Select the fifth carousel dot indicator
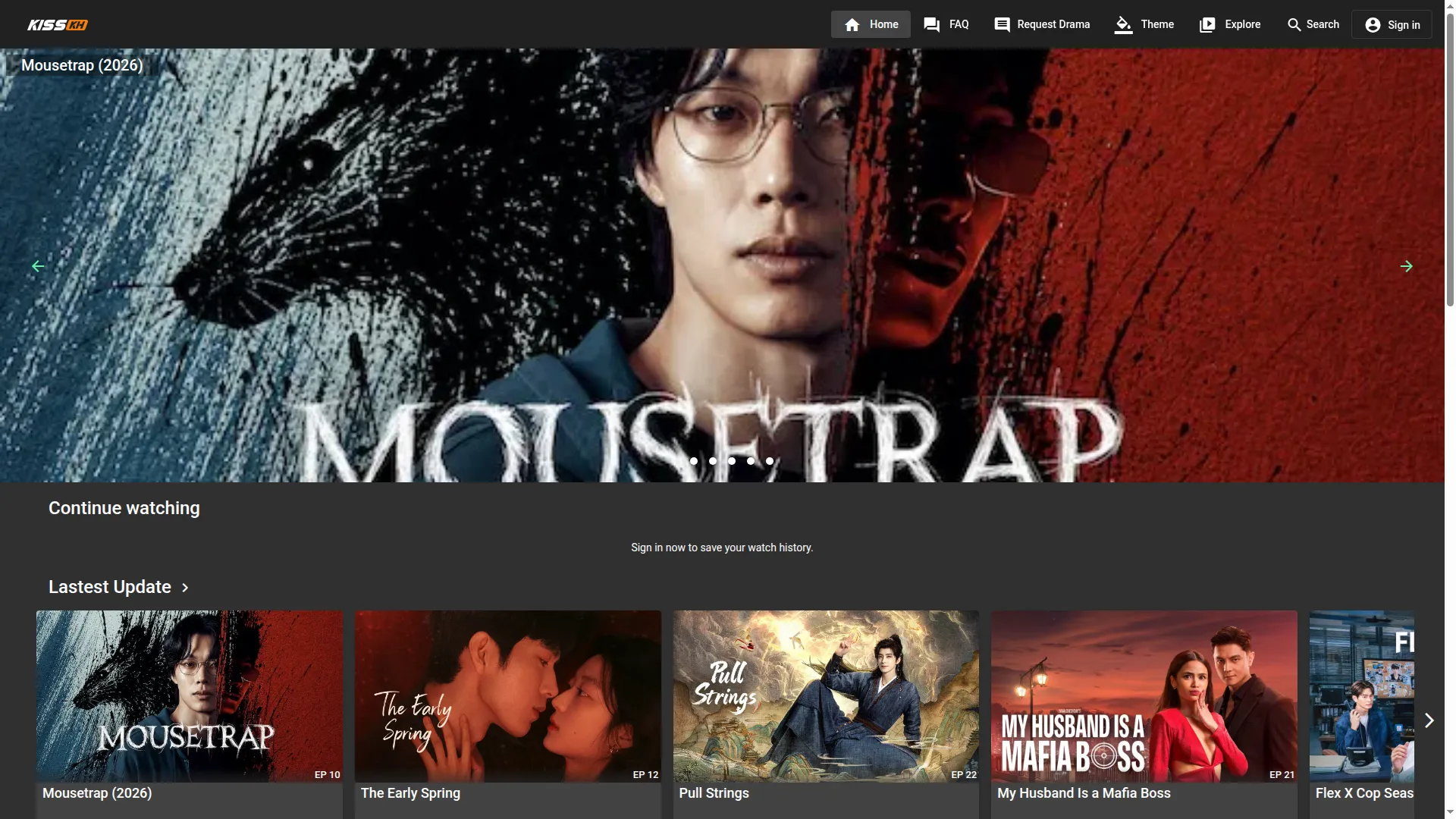This screenshot has width=1456, height=819. 770,461
